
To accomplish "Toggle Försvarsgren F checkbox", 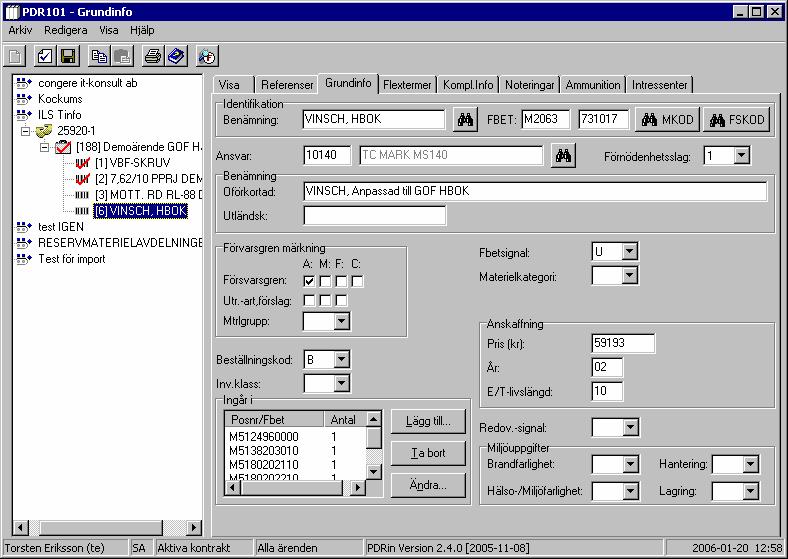I will point(341,281).
